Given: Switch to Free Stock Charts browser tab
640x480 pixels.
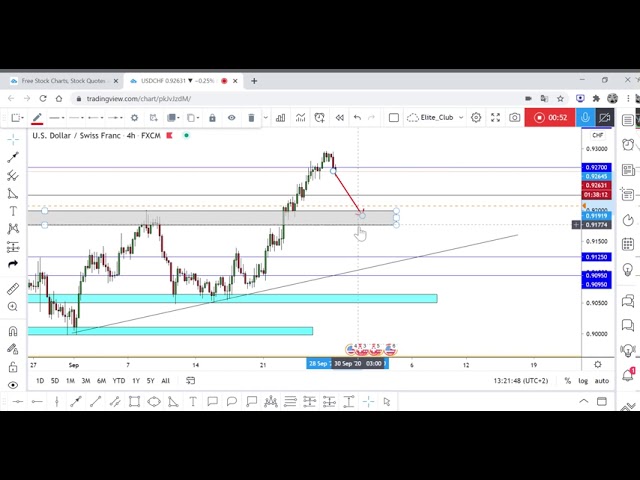Looking at the screenshot, I should coord(62,81).
